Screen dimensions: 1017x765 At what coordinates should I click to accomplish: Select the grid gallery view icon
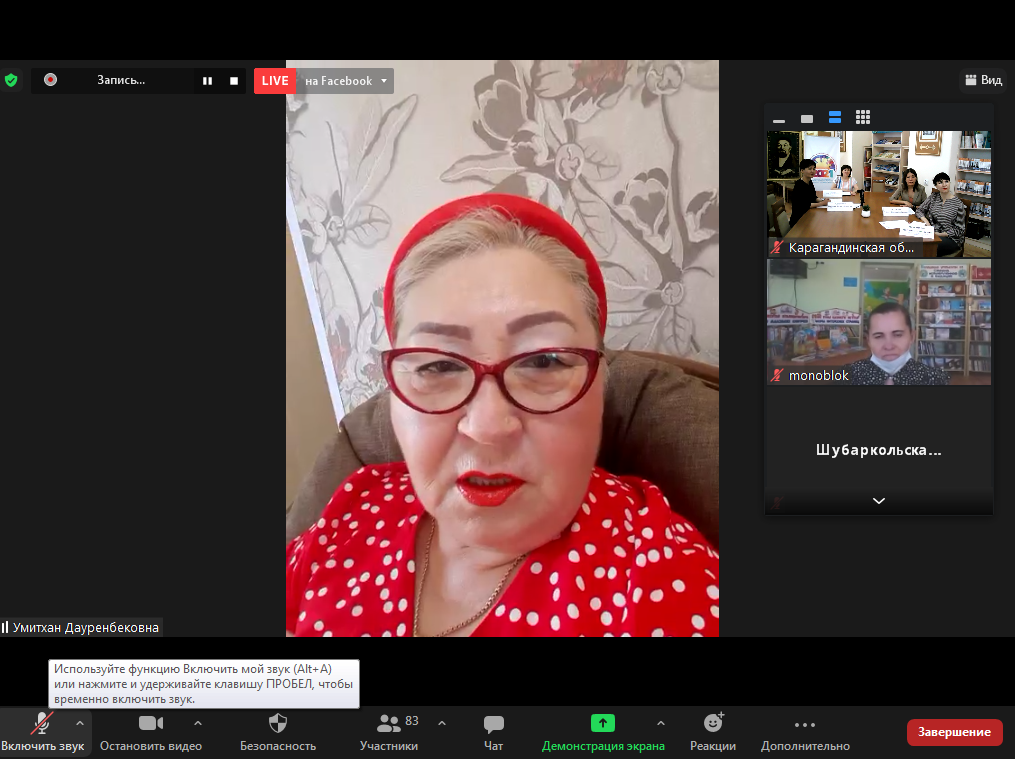[863, 118]
